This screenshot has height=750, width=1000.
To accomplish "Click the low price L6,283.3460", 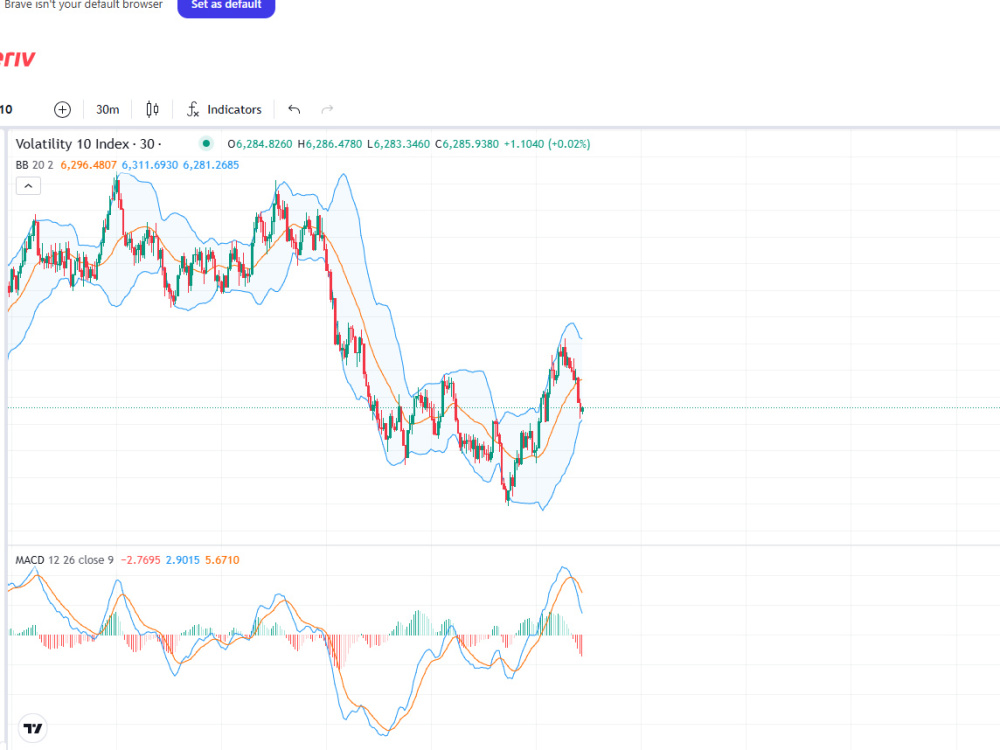I will pyautogui.click(x=399, y=144).
